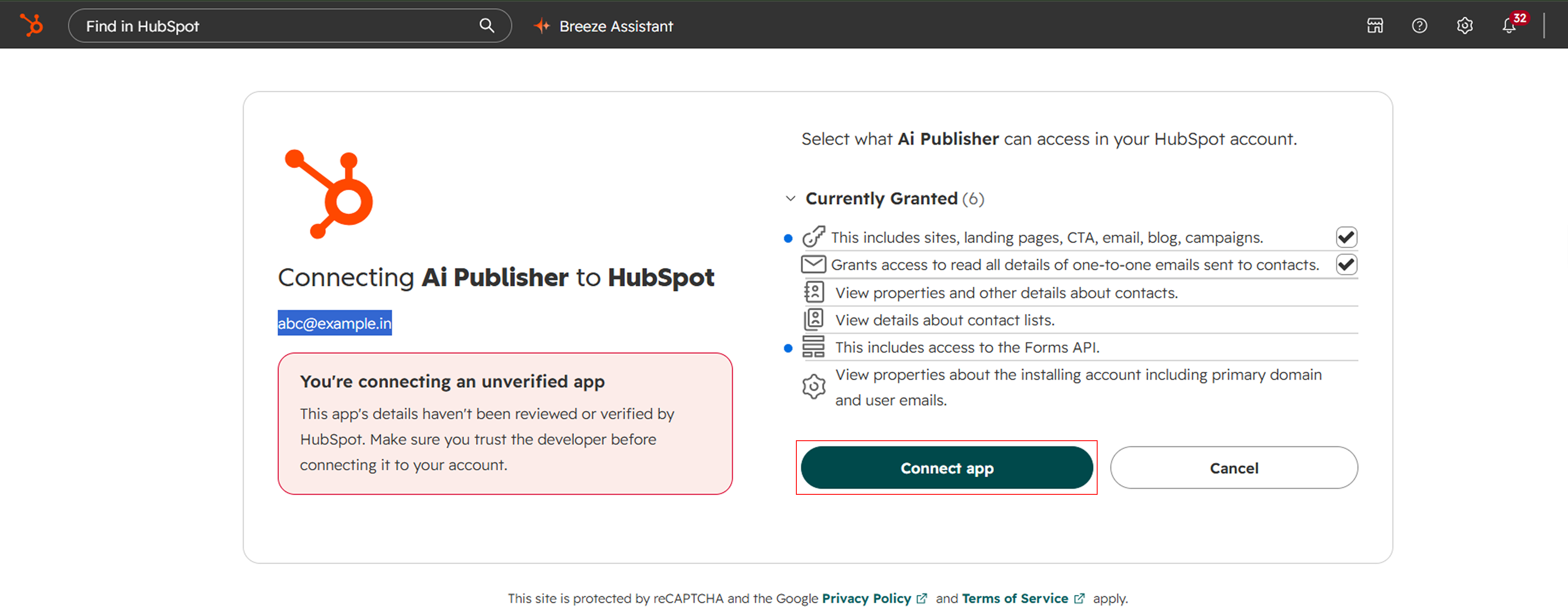Click the Connect app button
Image resolution: width=1568 pixels, height=614 pixels.
click(x=946, y=468)
